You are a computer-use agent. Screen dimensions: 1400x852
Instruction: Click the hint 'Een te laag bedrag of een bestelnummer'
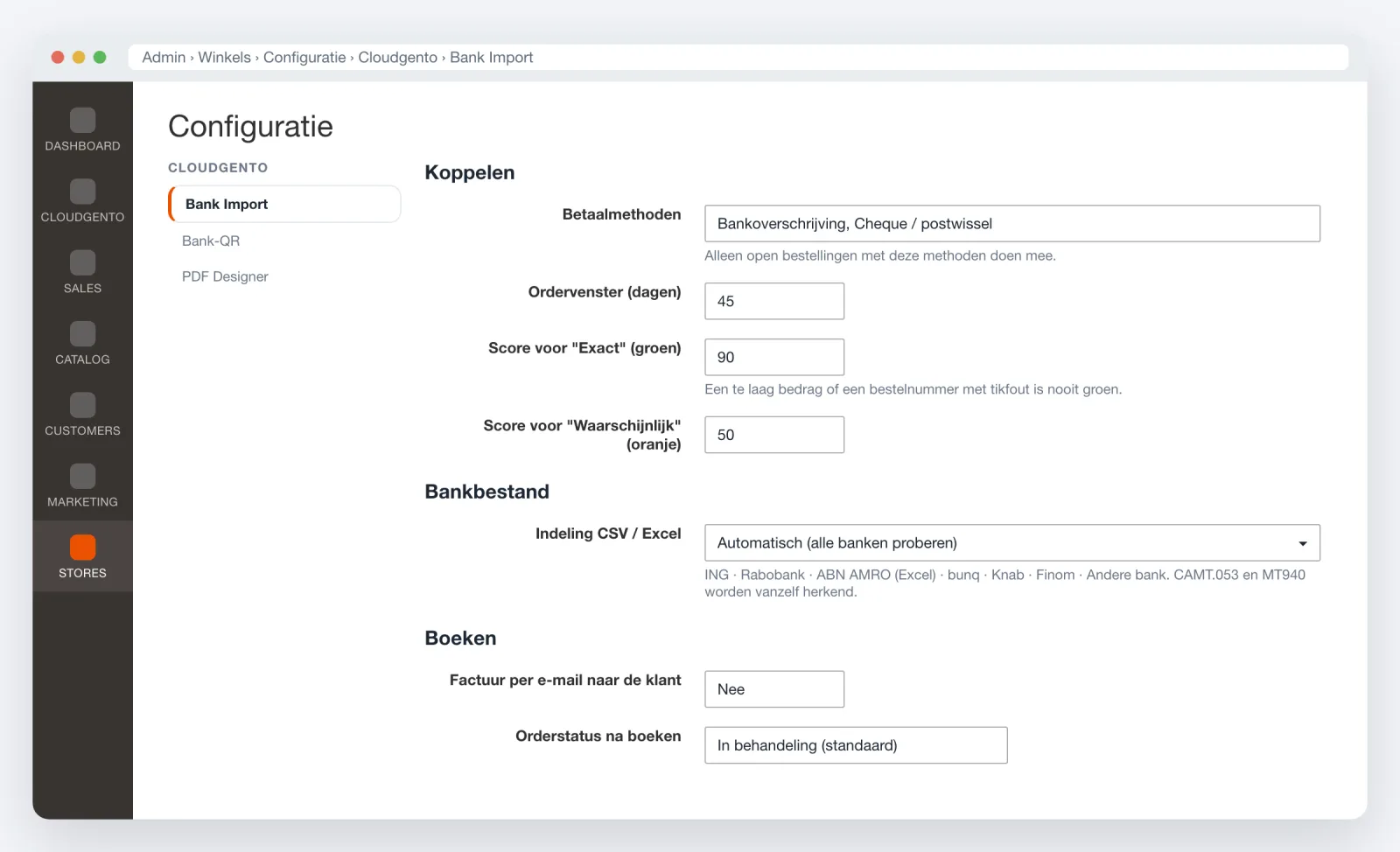(x=913, y=389)
